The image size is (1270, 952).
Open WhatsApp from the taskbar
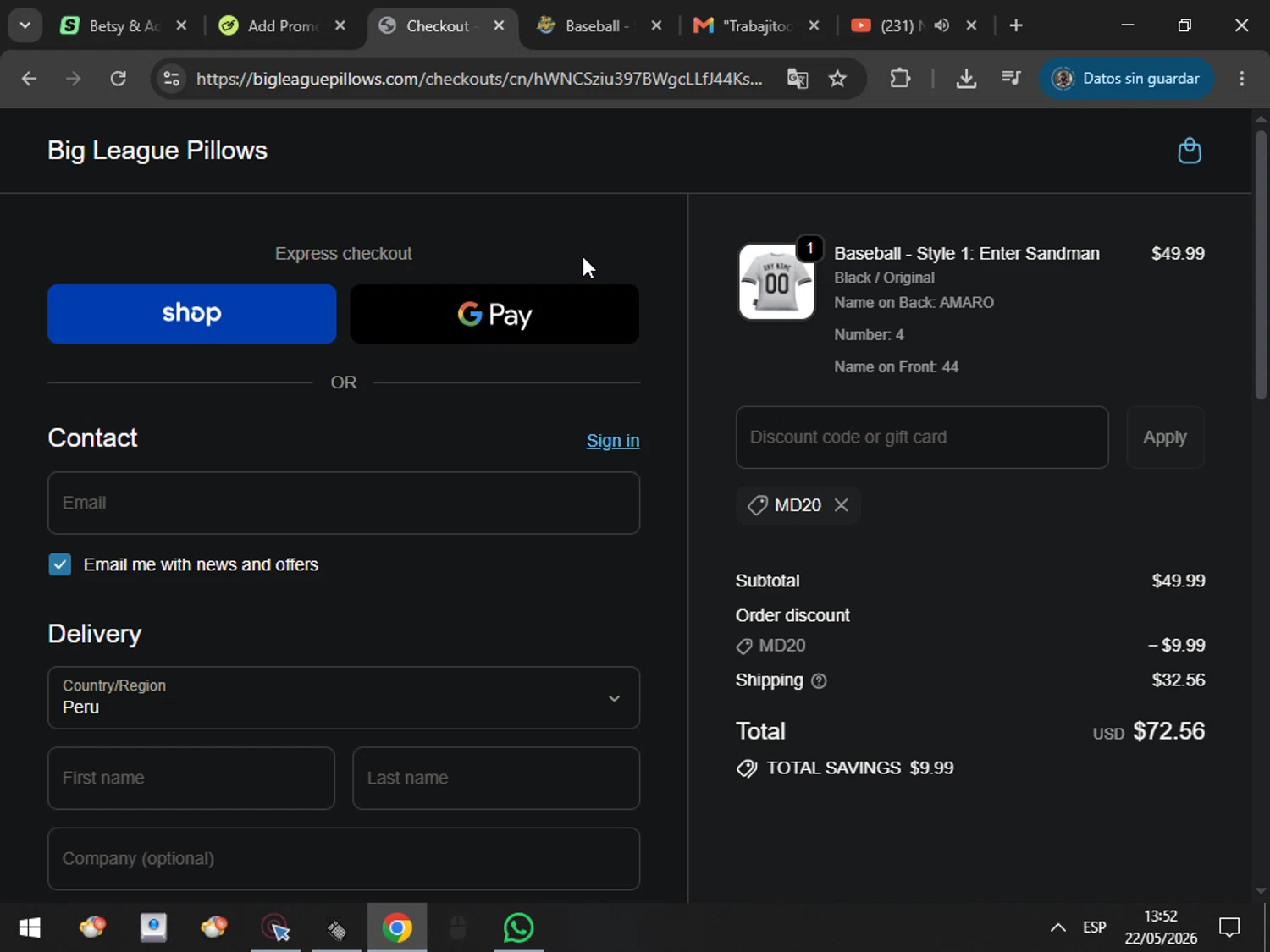pyautogui.click(x=518, y=928)
